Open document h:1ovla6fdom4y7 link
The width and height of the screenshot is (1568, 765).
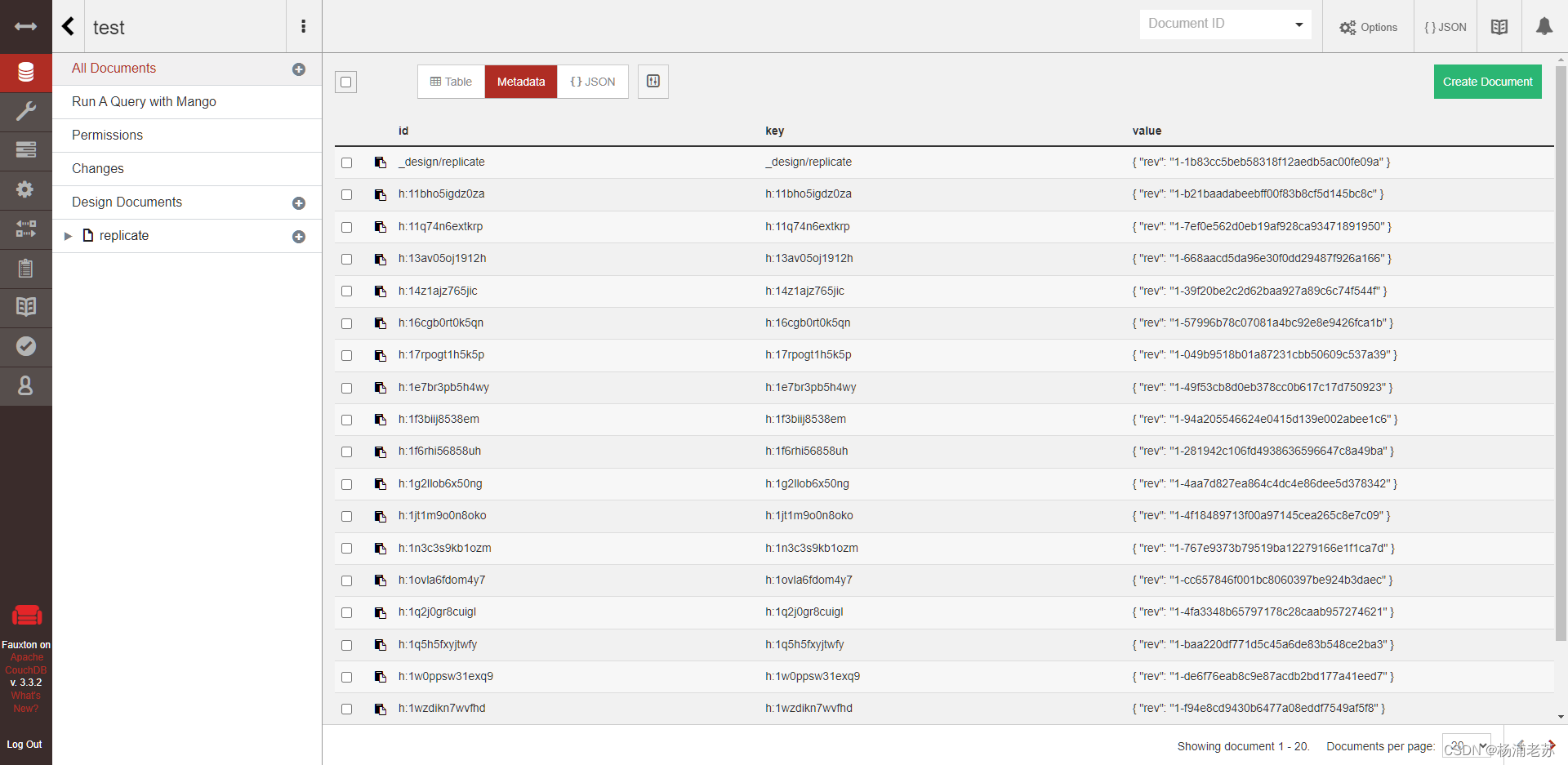(442, 580)
